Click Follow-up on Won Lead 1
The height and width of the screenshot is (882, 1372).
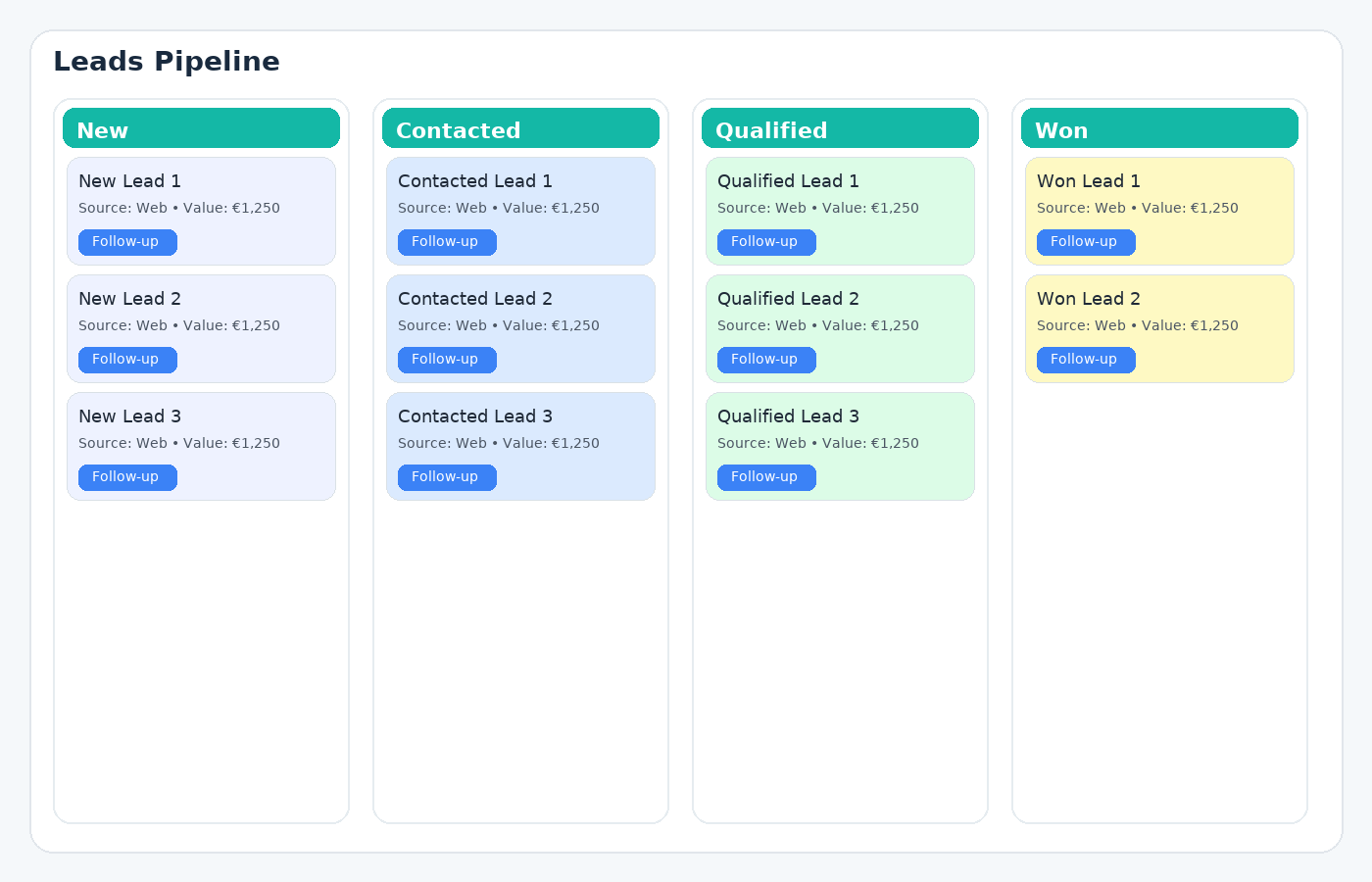point(1086,242)
